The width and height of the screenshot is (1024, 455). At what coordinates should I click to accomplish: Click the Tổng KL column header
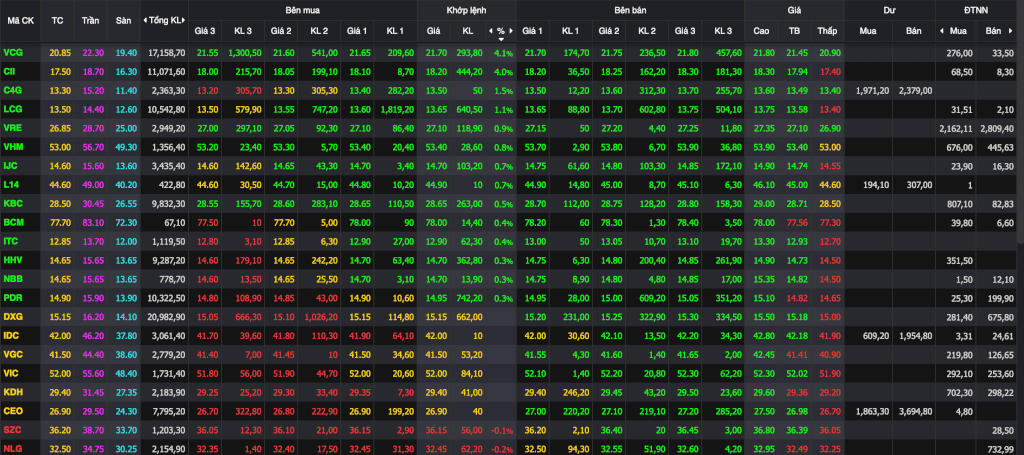click(165, 20)
